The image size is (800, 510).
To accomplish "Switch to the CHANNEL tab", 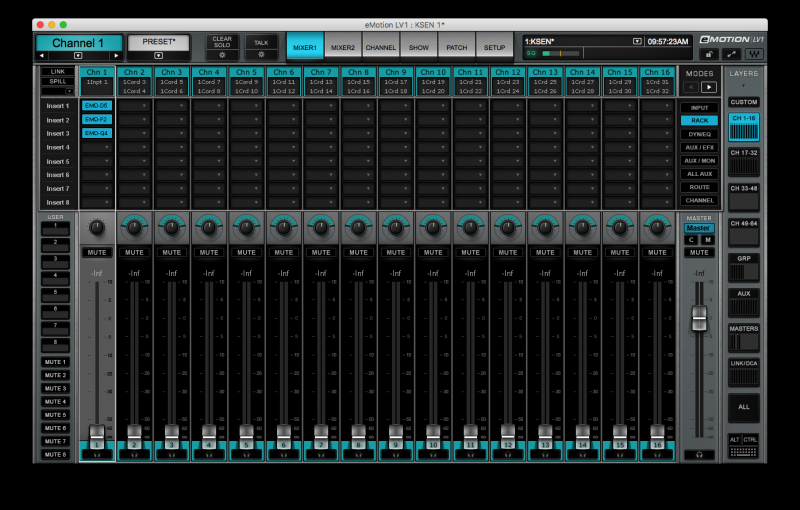I will click(x=381, y=47).
